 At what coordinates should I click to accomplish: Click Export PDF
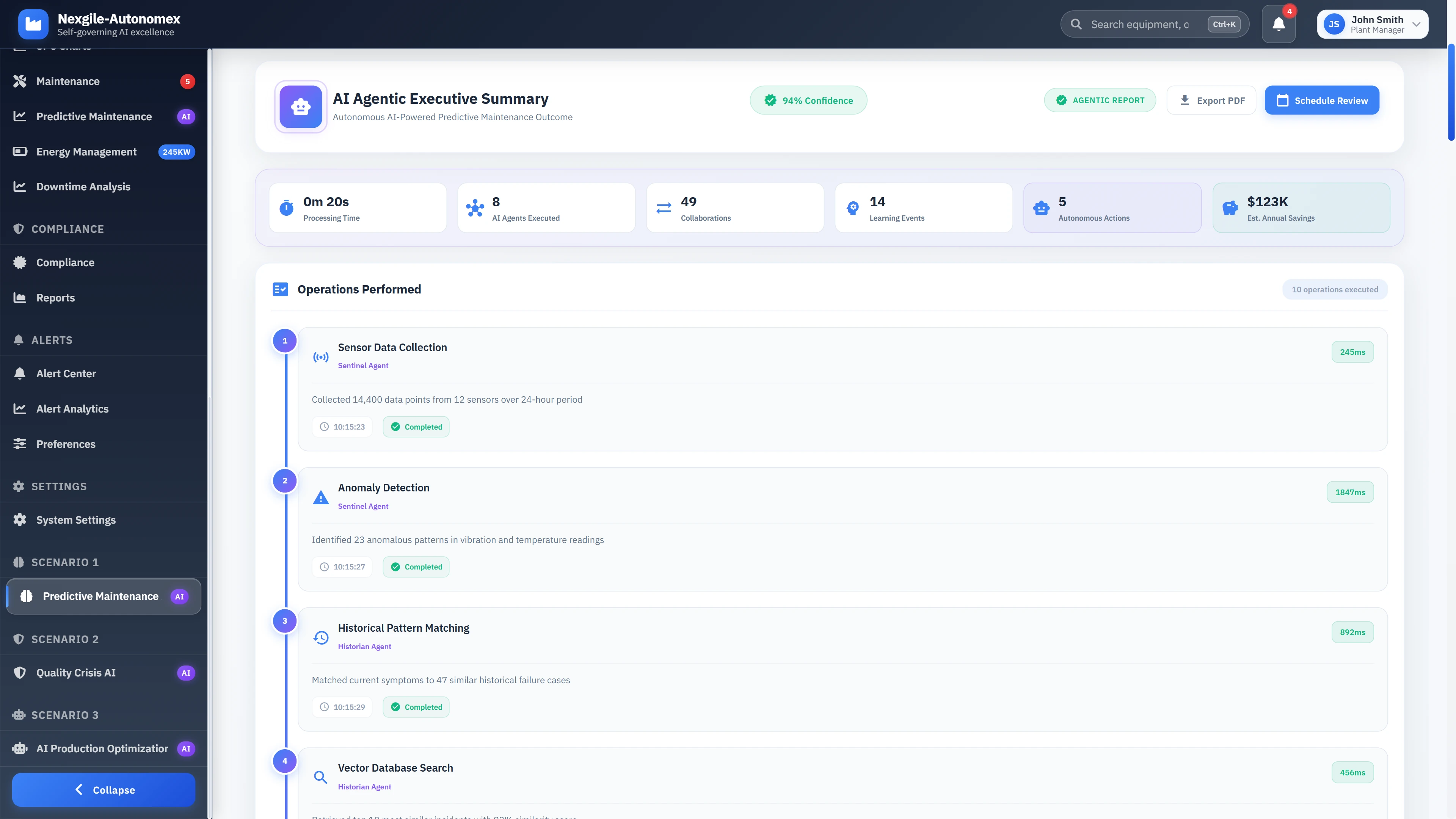pyautogui.click(x=1211, y=100)
